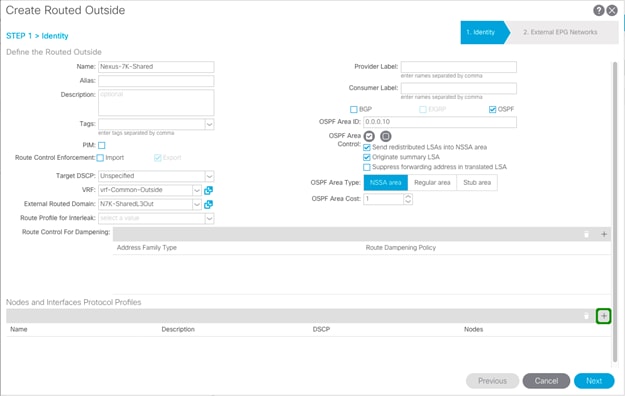Click the OSPF Area Control uncheck-all icon
This screenshot has height=396, width=625.
pos(385,136)
